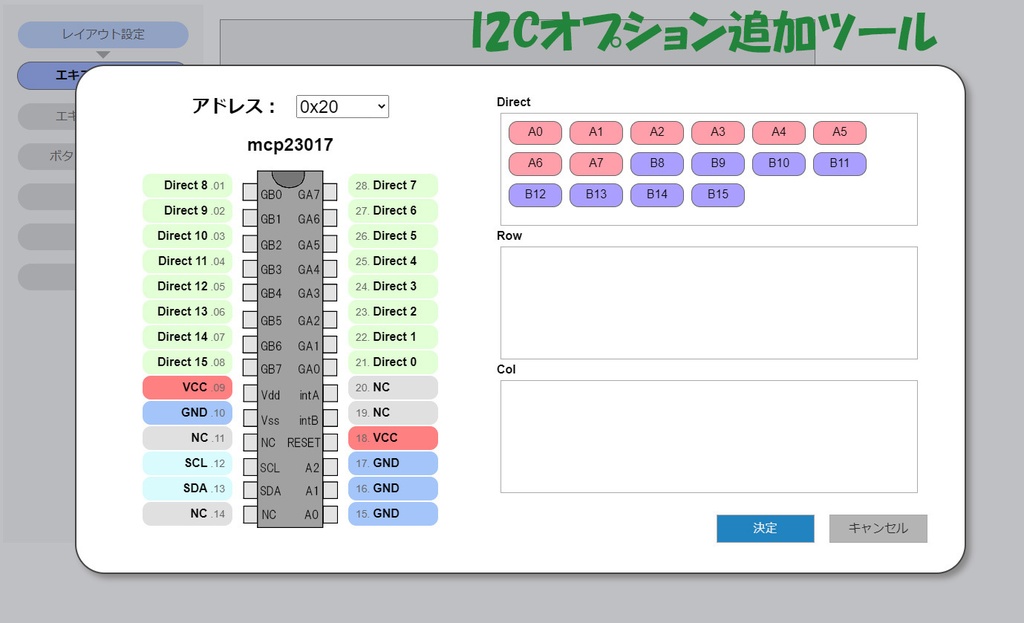Image resolution: width=1024 pixels, height=623 pixels.
Task: Click the 決定 confirm button
Action: click(764, 528)
